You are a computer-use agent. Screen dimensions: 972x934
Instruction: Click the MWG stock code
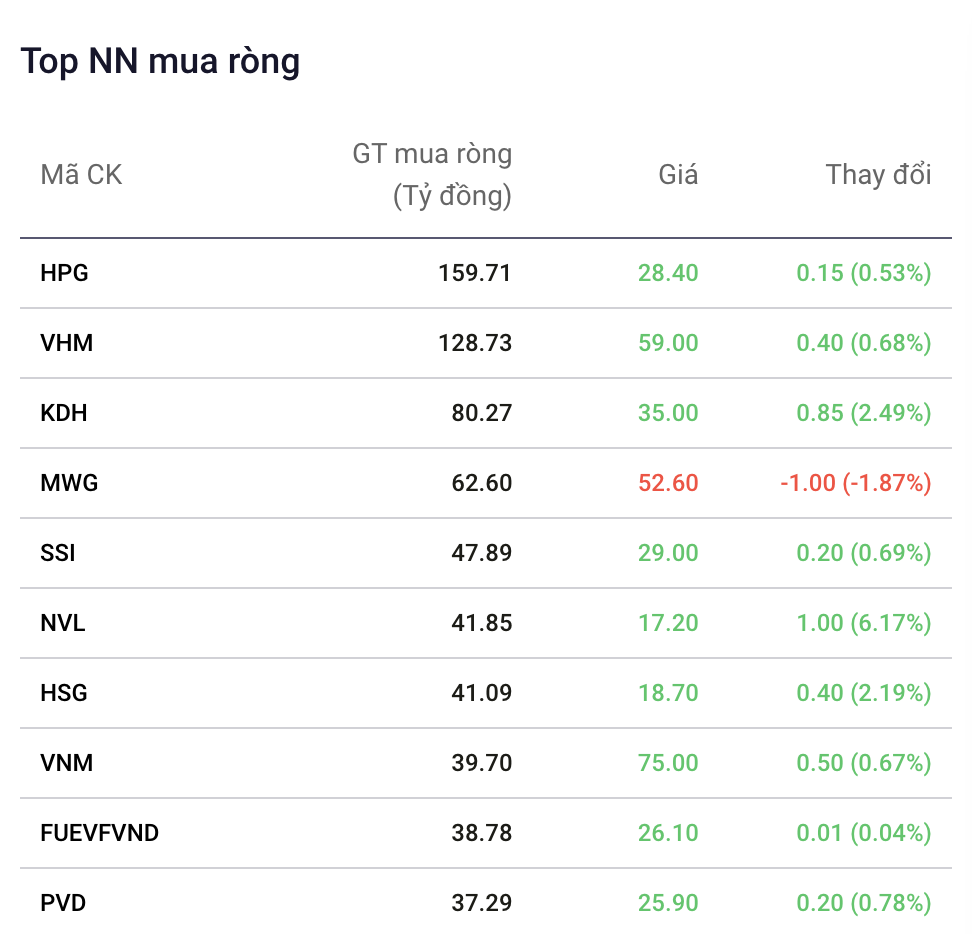pos(69,483)
